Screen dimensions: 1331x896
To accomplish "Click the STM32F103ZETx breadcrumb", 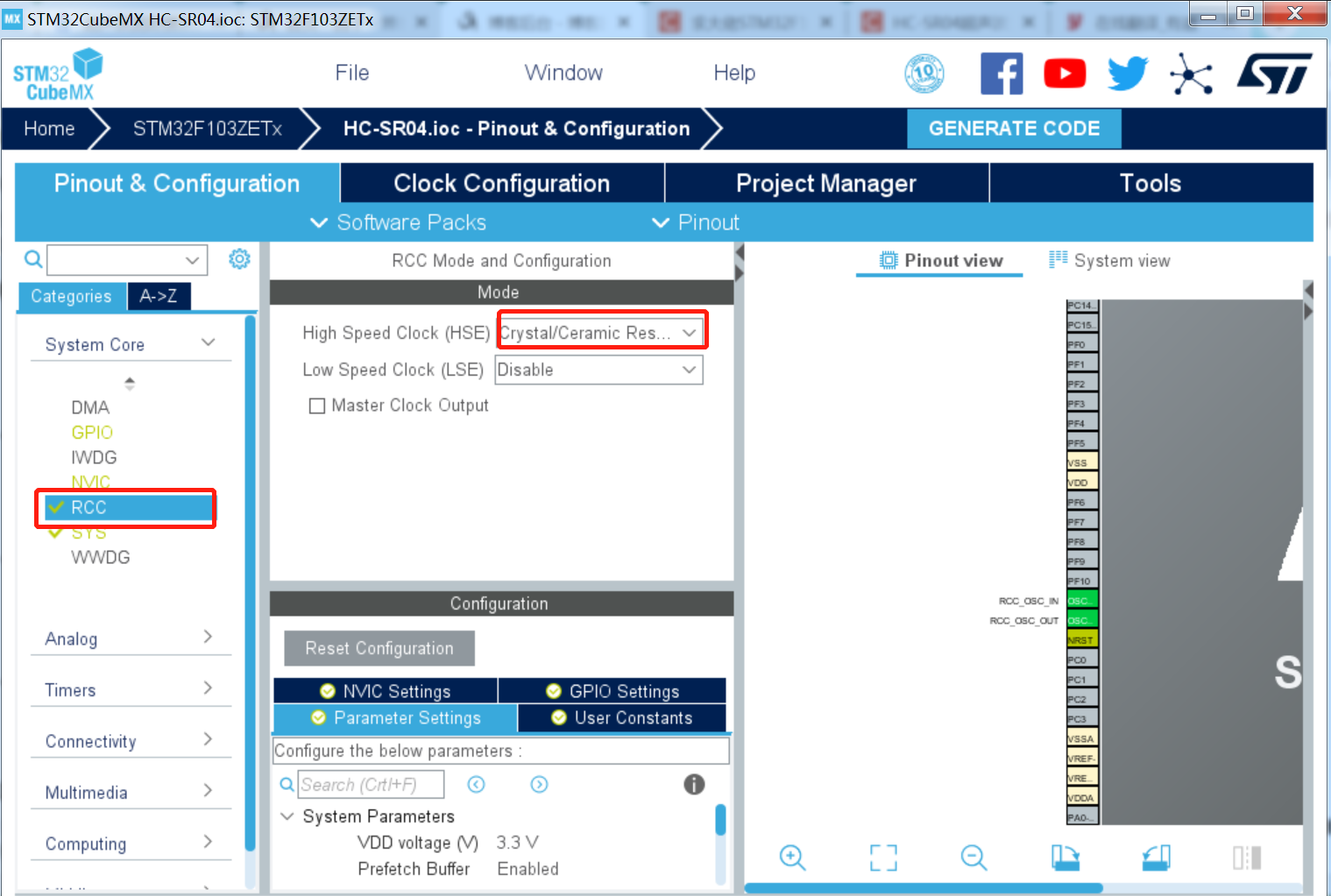I will tap(208, 129).
